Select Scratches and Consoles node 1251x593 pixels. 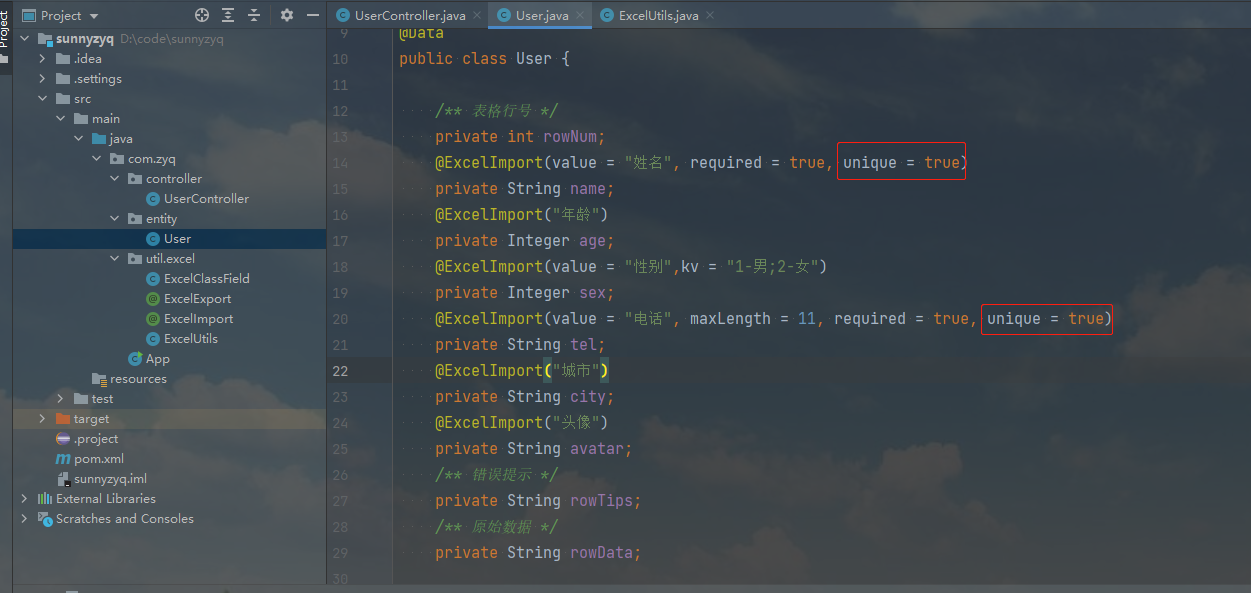(124, 519)
